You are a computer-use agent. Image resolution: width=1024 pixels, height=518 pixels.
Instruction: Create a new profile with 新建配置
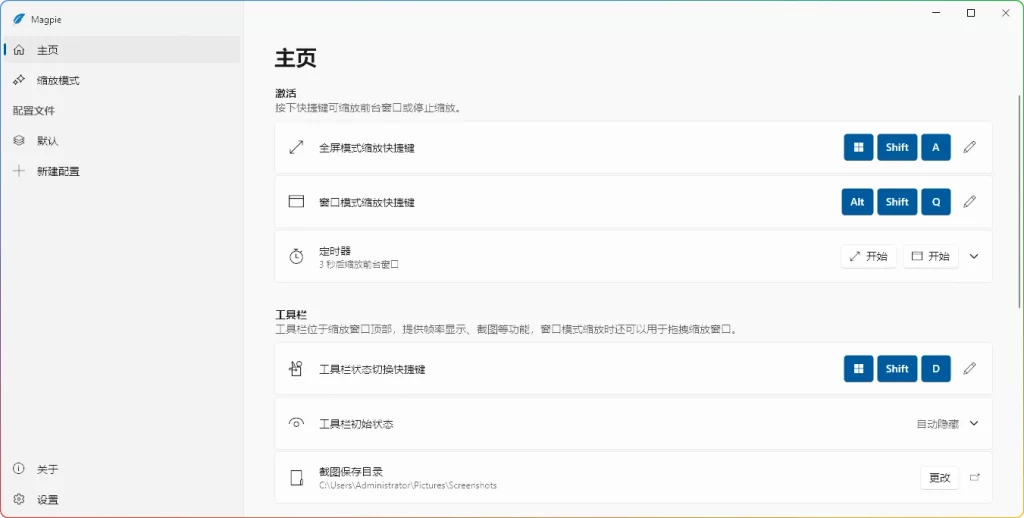click(122, 171)
